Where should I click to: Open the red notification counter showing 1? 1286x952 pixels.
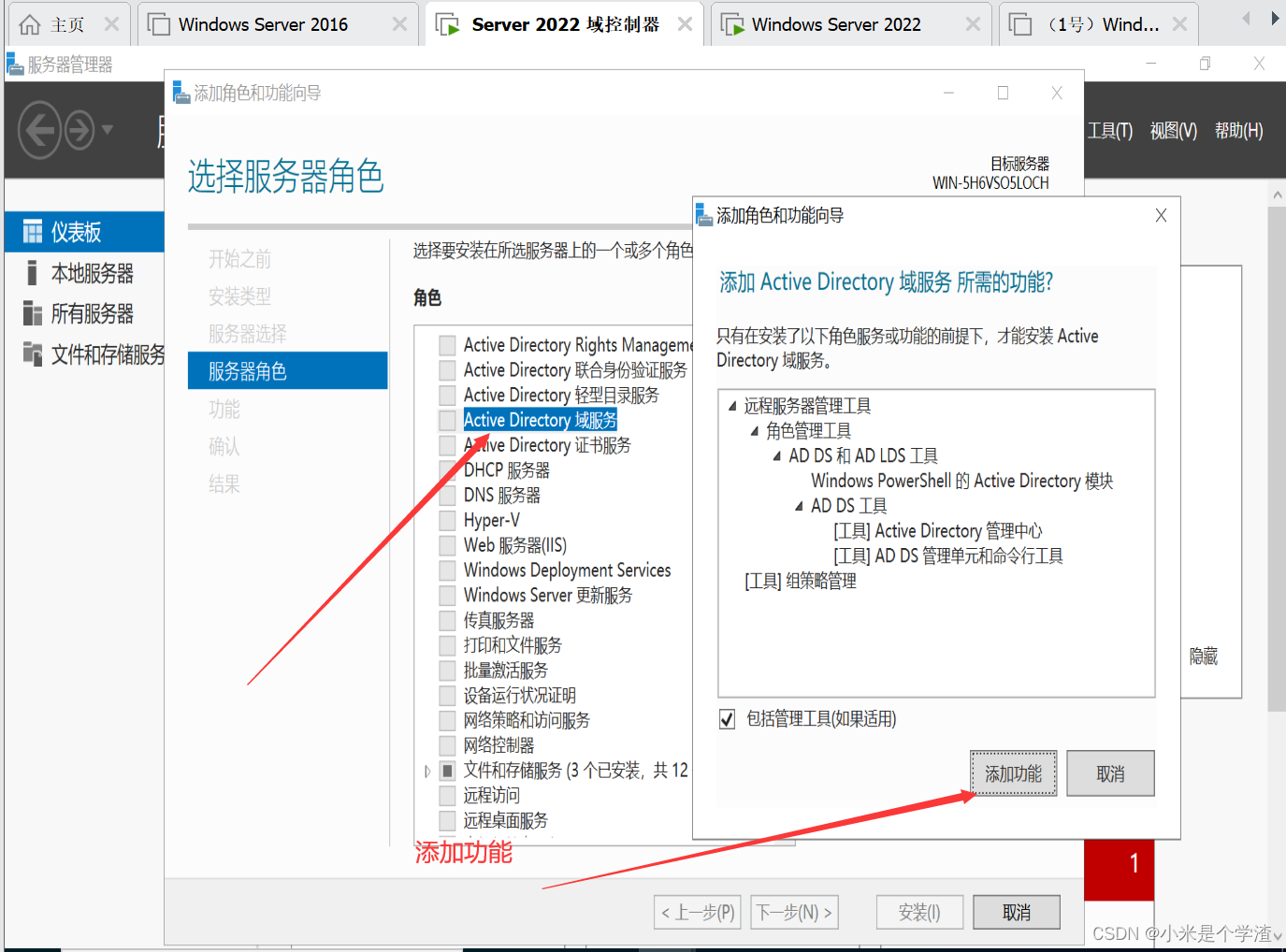[x=1119, y=868]
